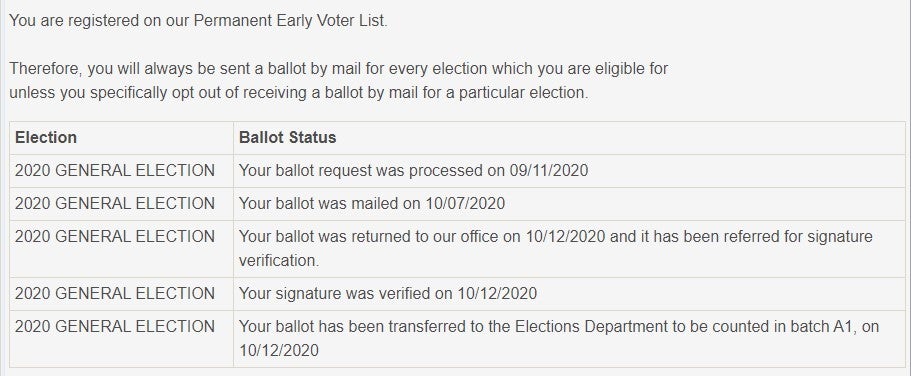Select the ballot mailed on 10/07/2020 status
Viewport: 911px width, 376px height.
coord(372,203)
